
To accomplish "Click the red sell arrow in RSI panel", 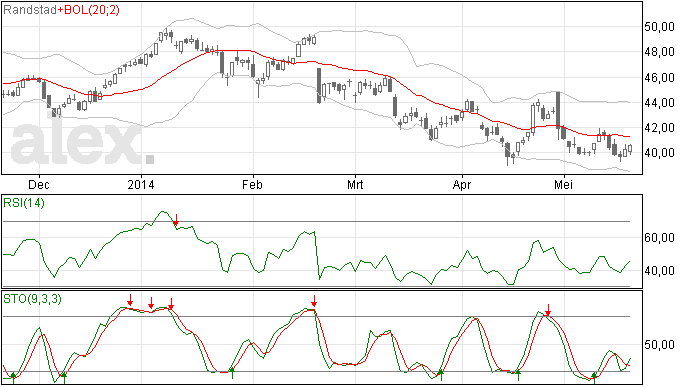I will [x=176, y=220].
